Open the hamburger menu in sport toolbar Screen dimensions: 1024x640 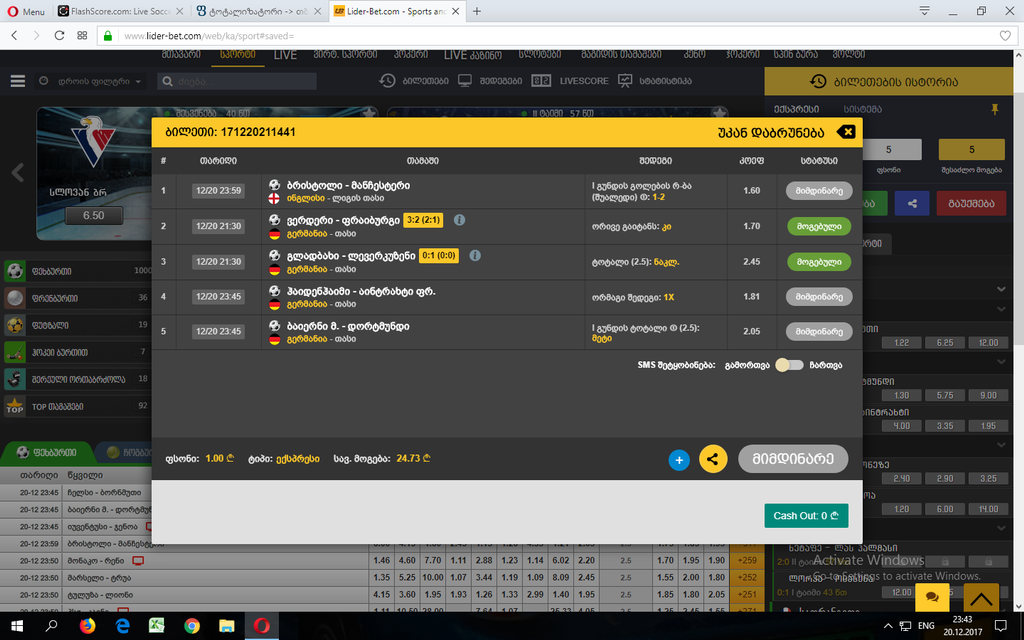(18, 81)
